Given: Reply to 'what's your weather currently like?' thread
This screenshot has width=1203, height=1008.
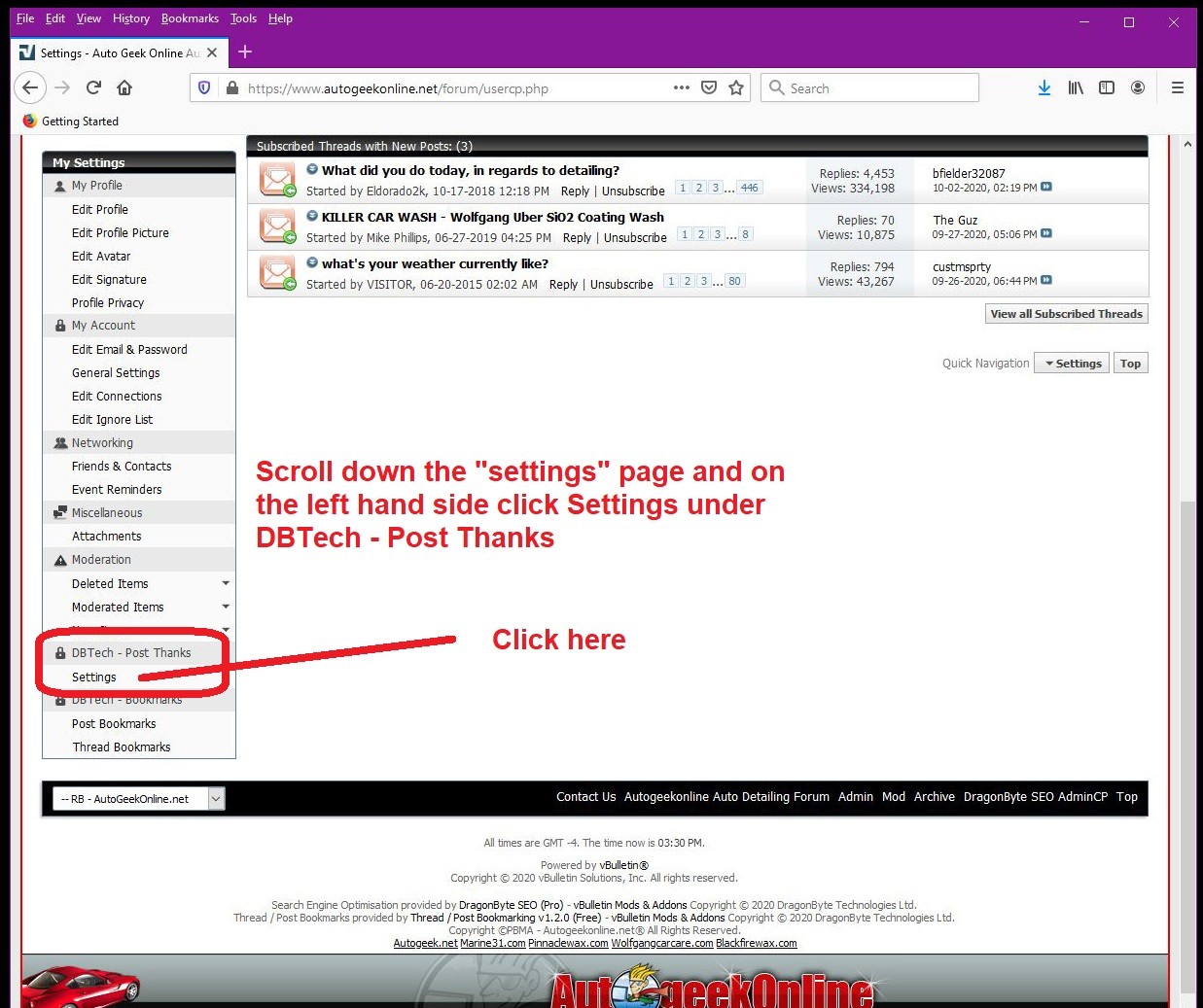Looking at the screenshot, I should (563, 285).
